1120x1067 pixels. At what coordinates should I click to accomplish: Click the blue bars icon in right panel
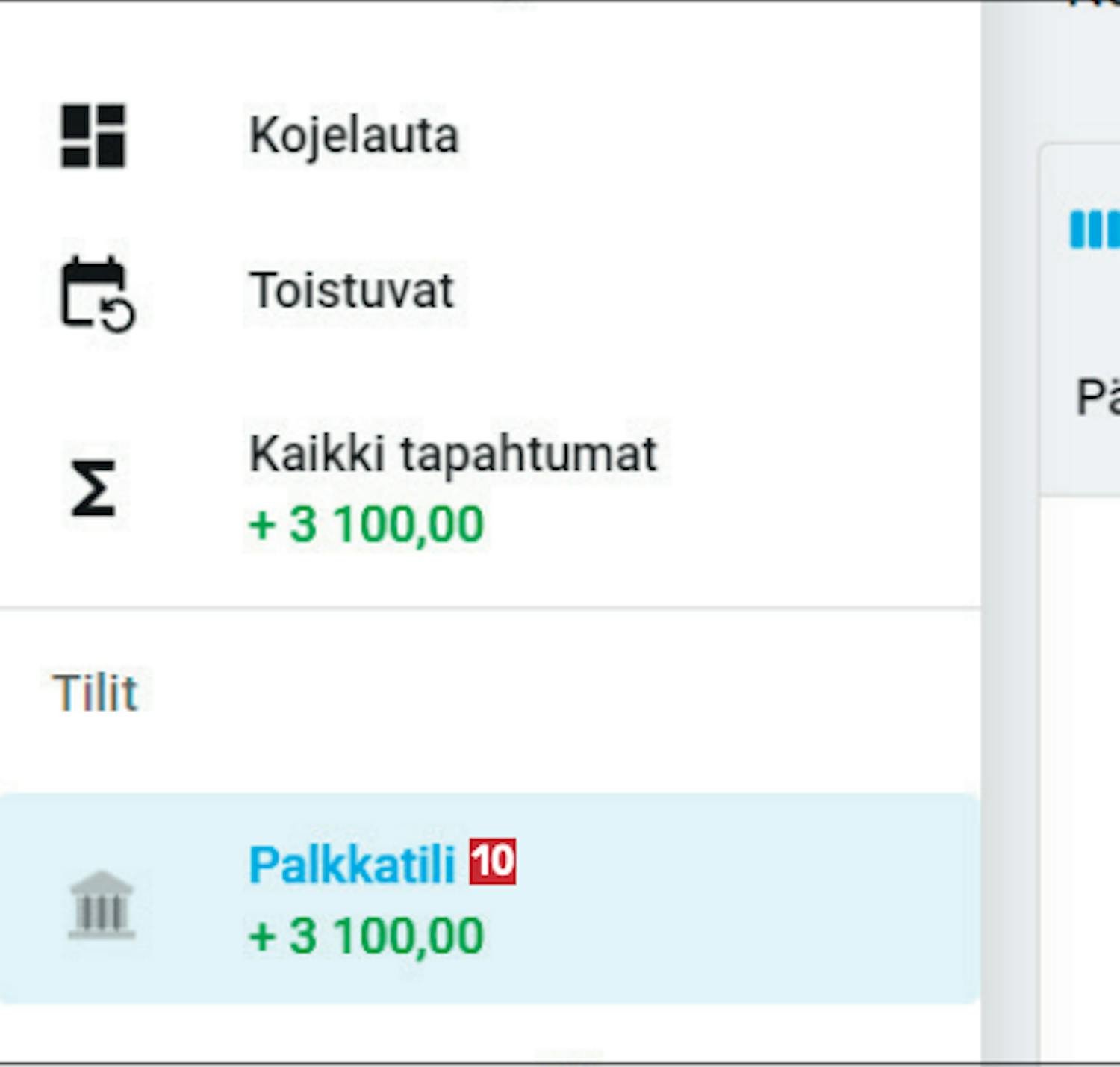(1095, 229)
